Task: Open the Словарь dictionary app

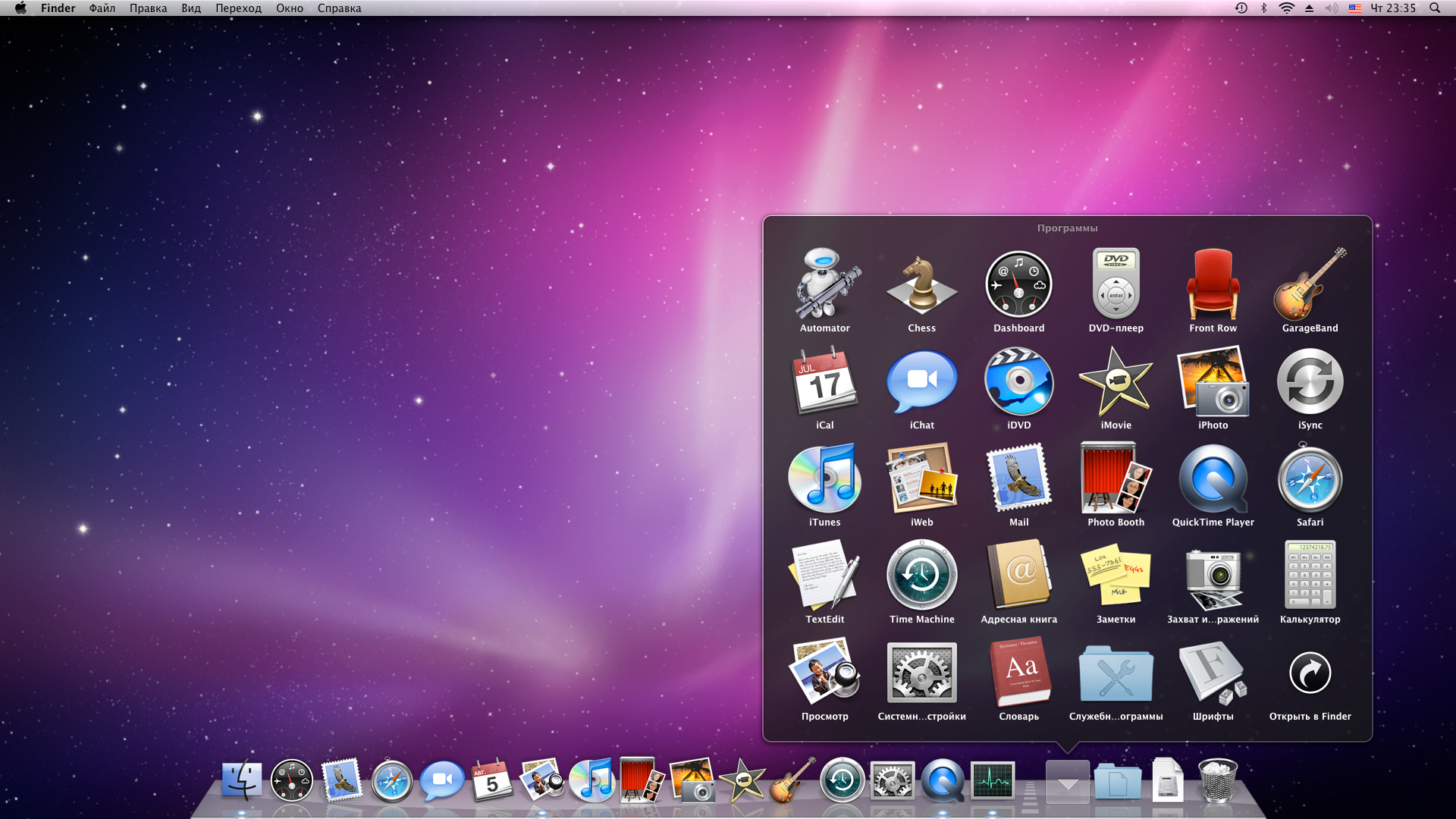Action: pos(1018,674)
